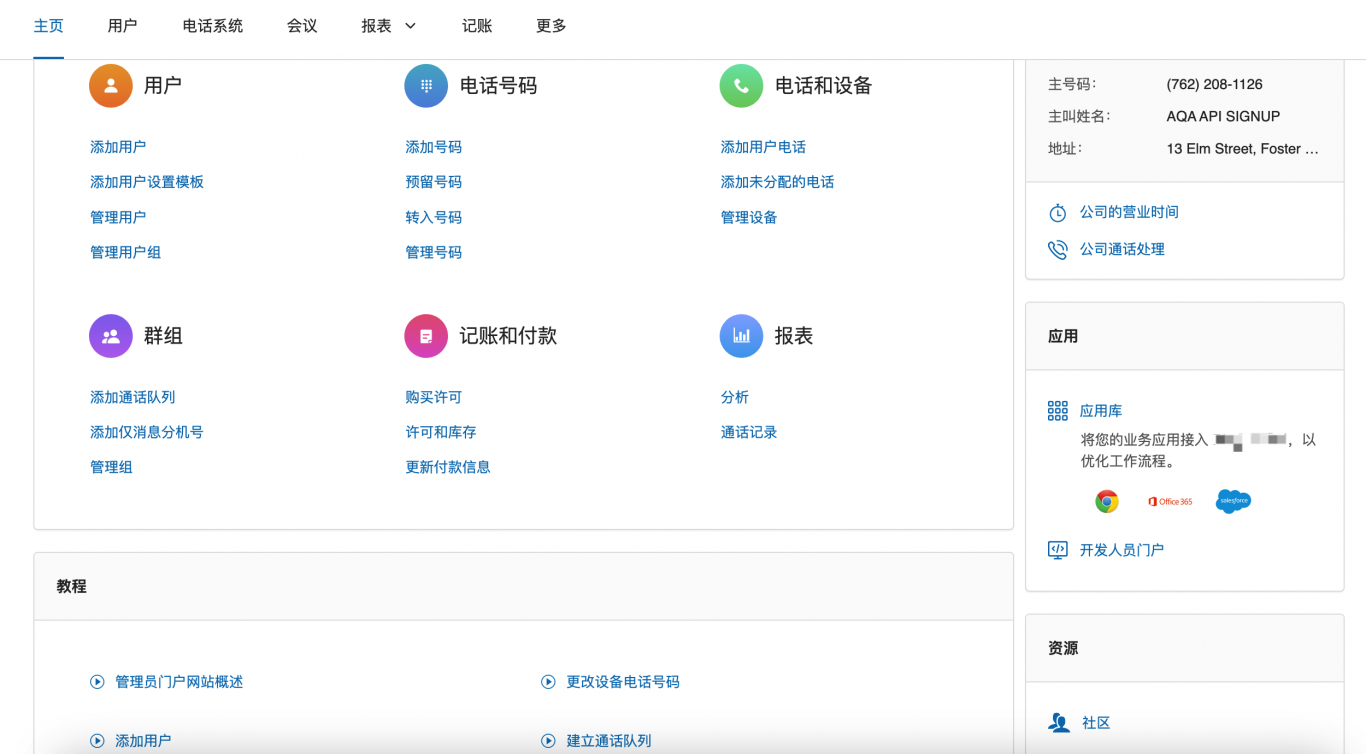Open 更改设备电话号码 tutorial link
Screen dimensions: 1366x754
coord(623,682)
